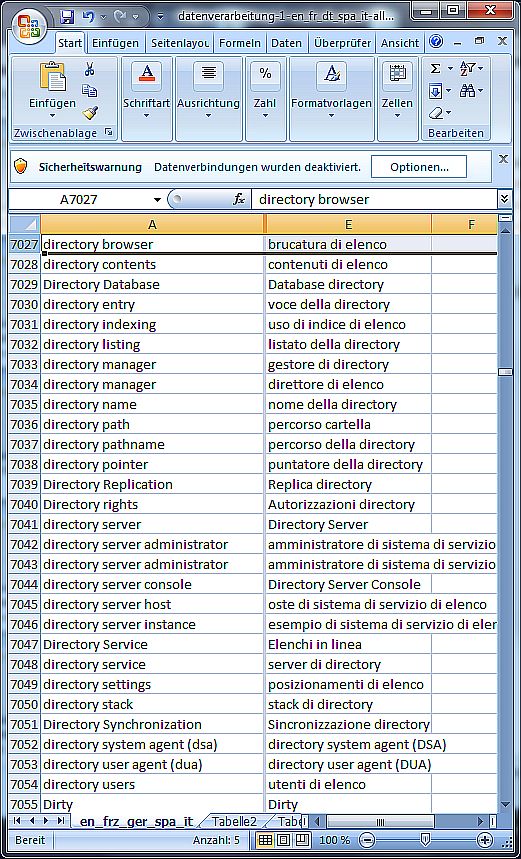Go to first sheet navigation arrow

[17, 821]
